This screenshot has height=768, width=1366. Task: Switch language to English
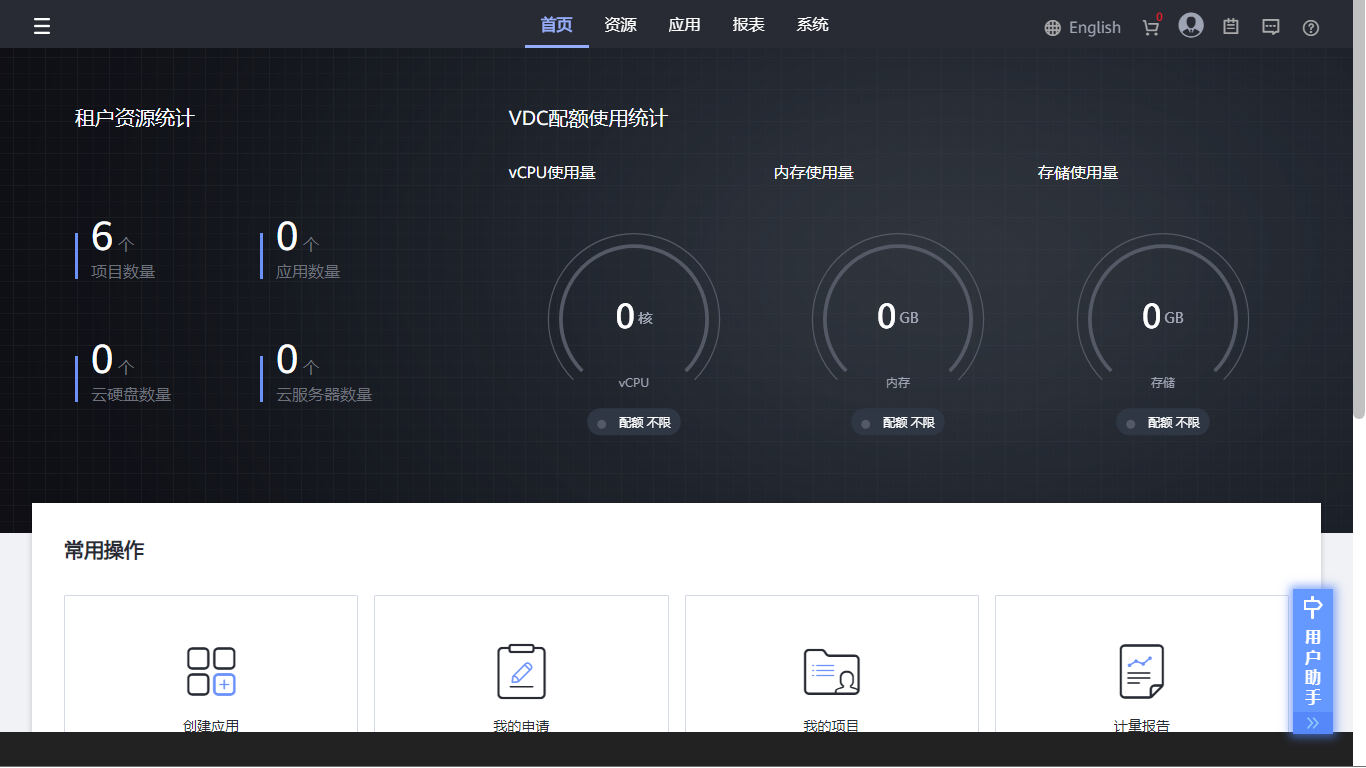(1082, 28)
